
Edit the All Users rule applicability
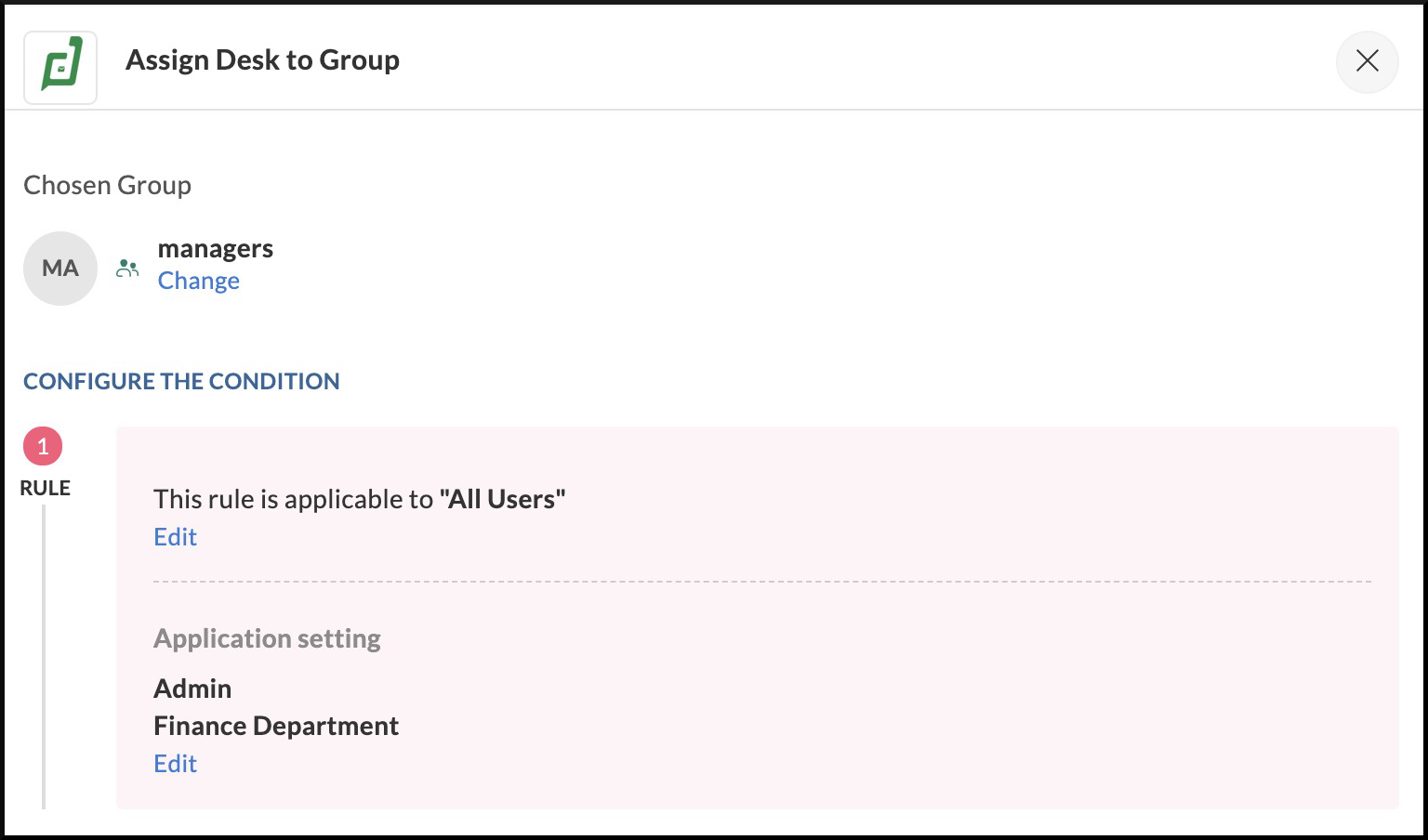175,537
